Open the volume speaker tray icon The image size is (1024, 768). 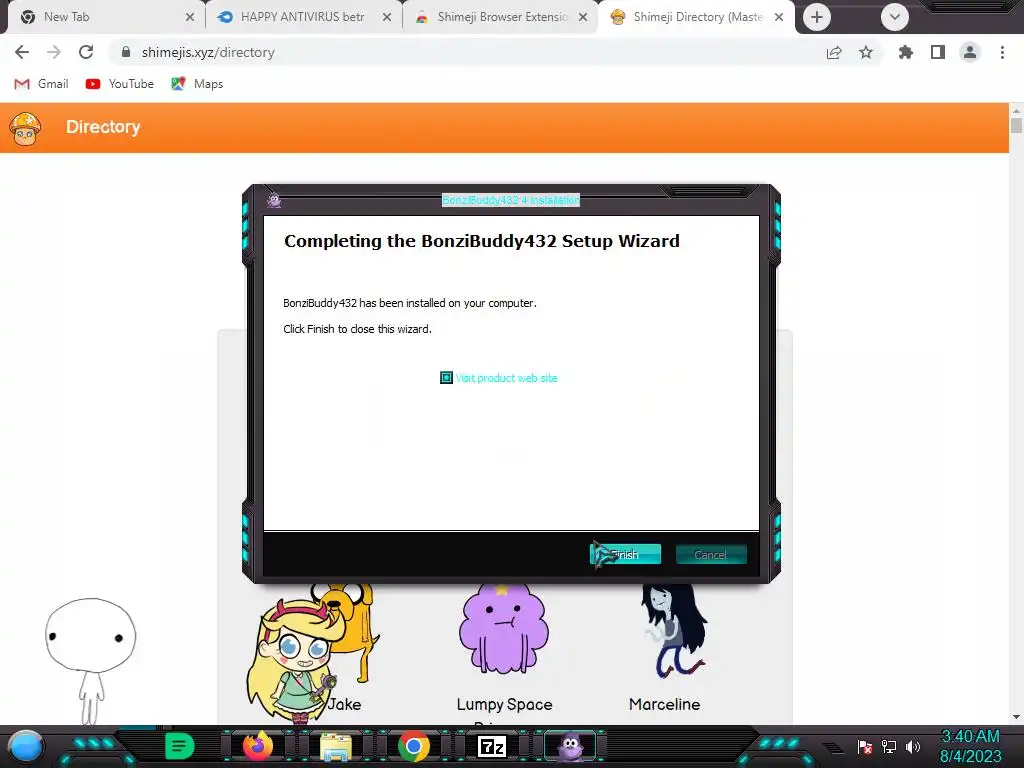tap(913, 746)
